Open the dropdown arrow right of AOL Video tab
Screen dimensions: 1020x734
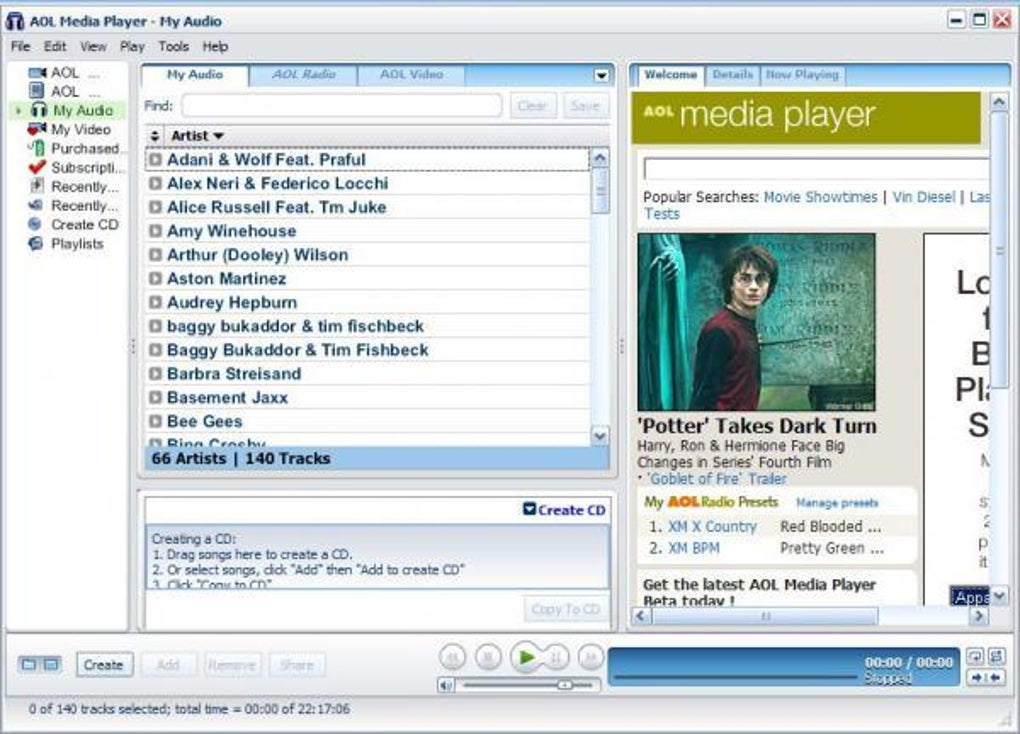(x=602, y=76)
